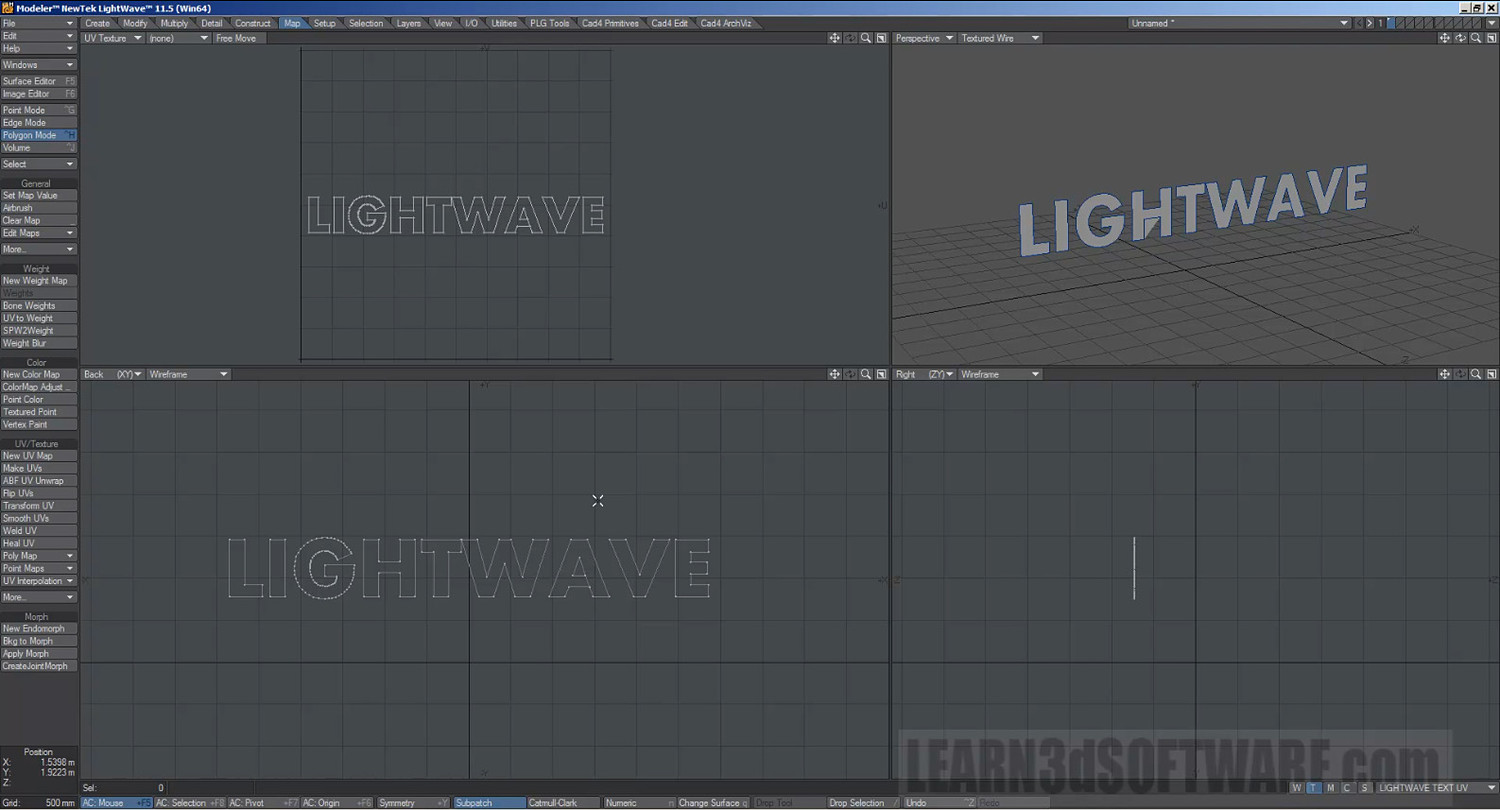Switch to the Setup ribbon tab
Viewport: 1500px width, 810px height.
click(325, 22)
